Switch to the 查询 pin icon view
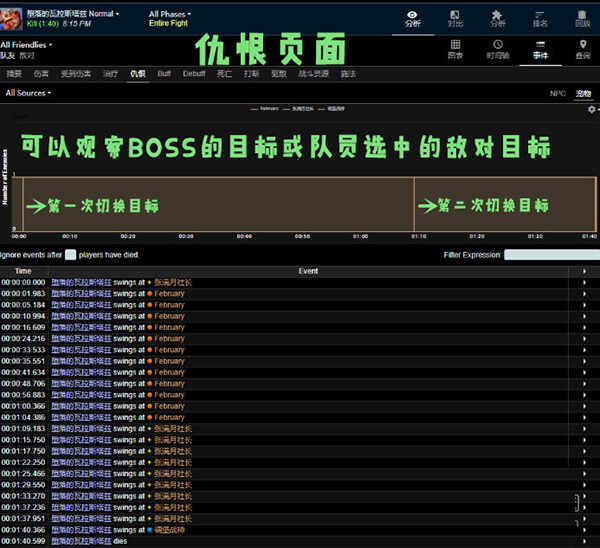This screenshot has height=548, width=600. (583, 50)
